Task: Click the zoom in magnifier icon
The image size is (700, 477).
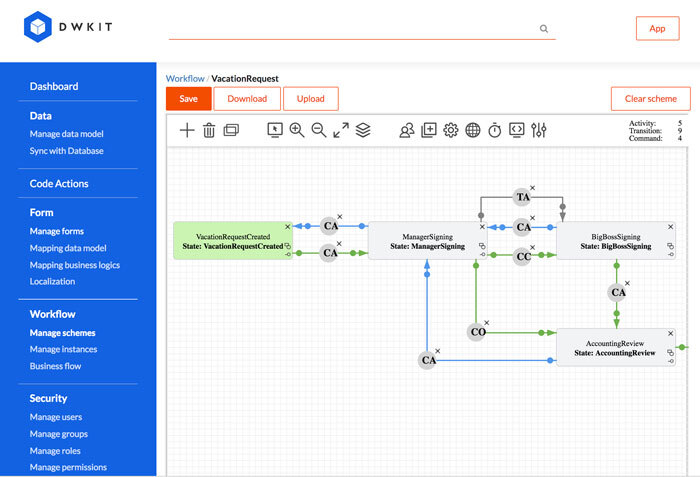Action: point(297,130)
